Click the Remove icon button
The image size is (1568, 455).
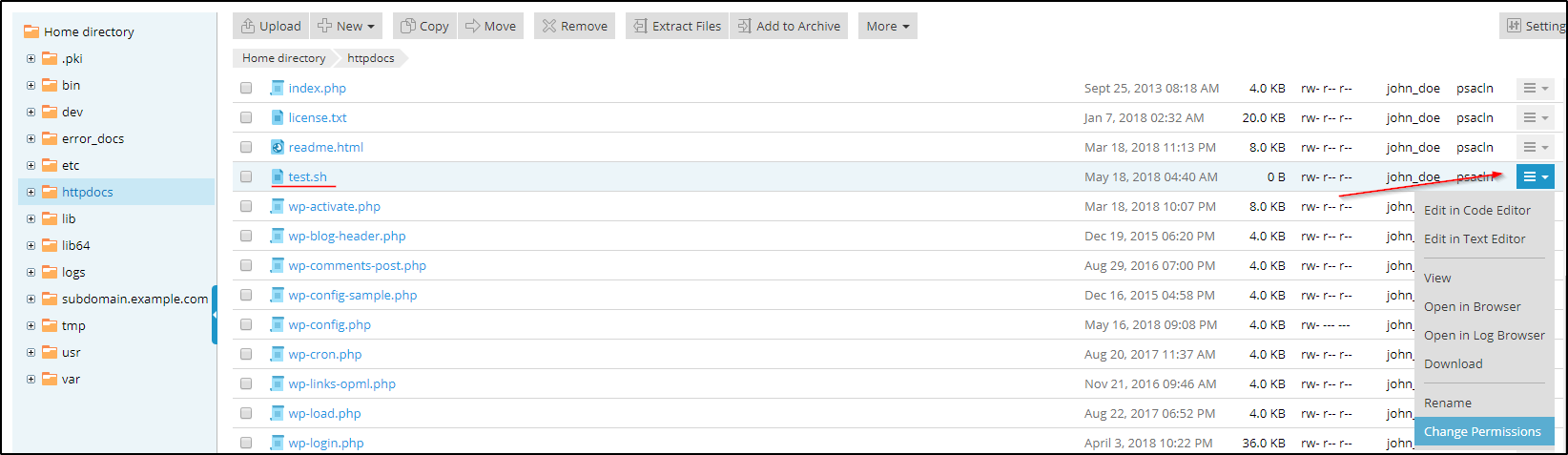pos(574,26)
